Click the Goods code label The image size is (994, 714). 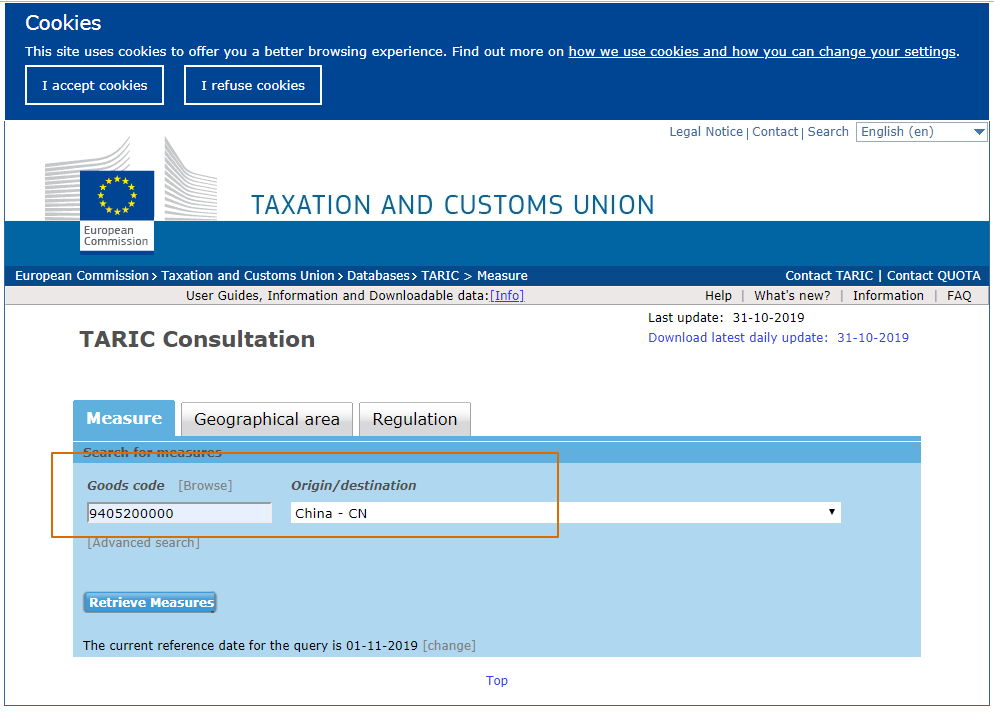126,486
